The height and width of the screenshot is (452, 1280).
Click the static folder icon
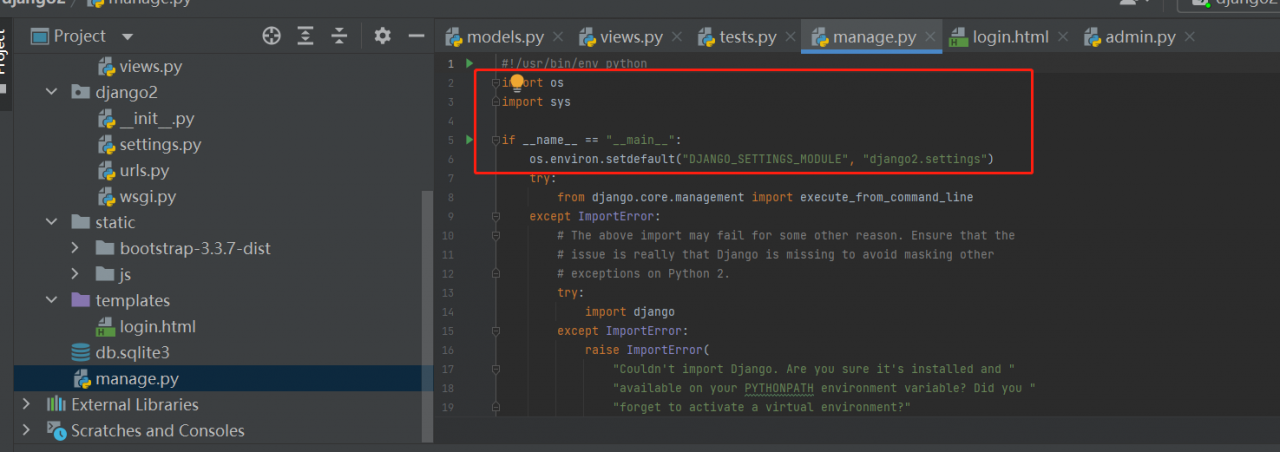[80, 222]
